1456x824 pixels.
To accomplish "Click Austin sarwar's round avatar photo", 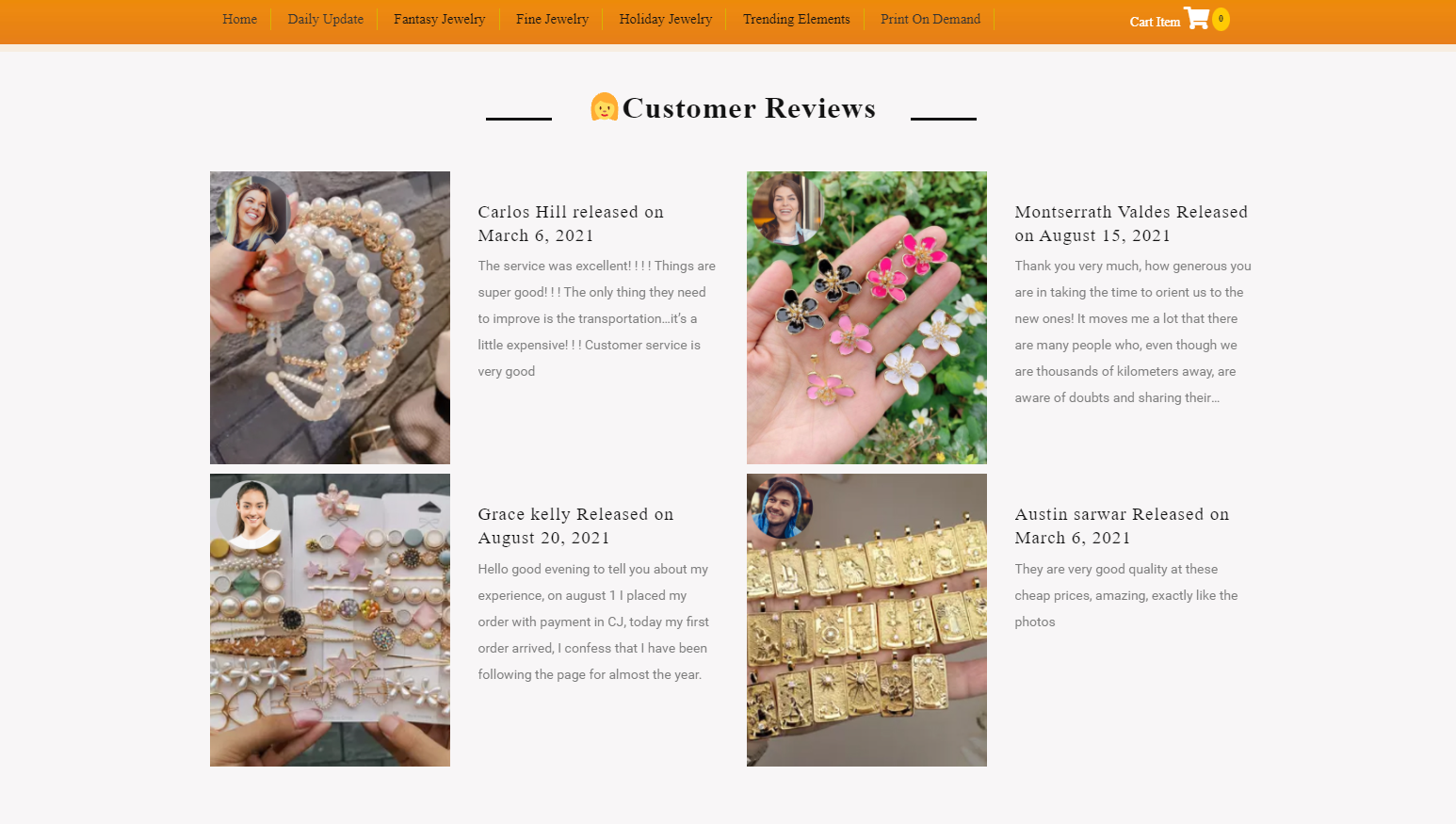I will coord(780,508).
